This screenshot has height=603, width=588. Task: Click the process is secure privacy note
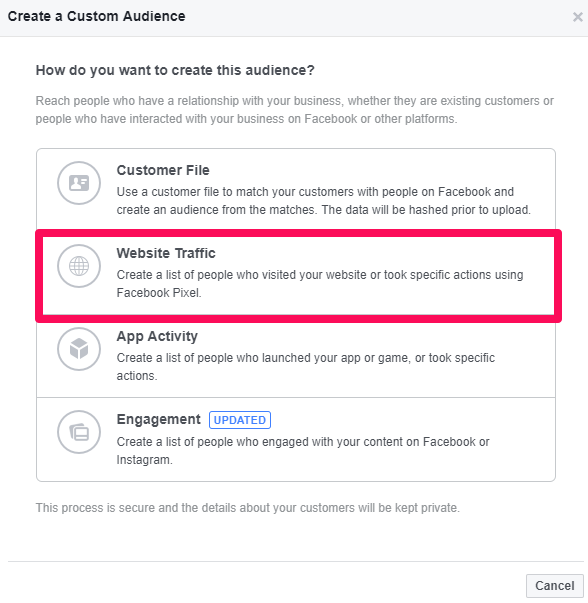pyautogui.click(x=248, y=508)
